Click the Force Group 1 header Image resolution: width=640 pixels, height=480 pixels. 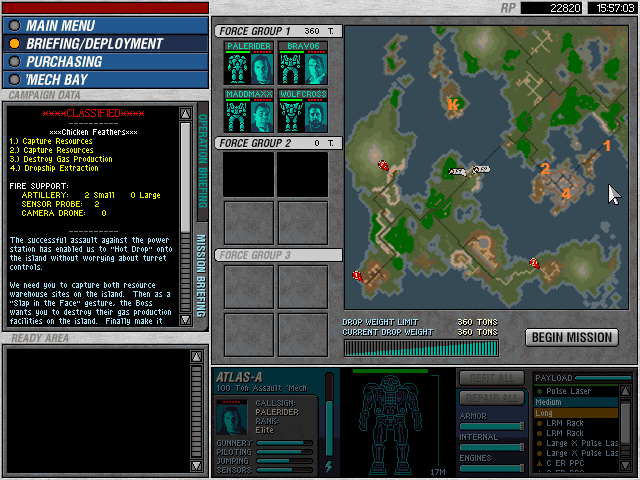click(x=278, y=31)
